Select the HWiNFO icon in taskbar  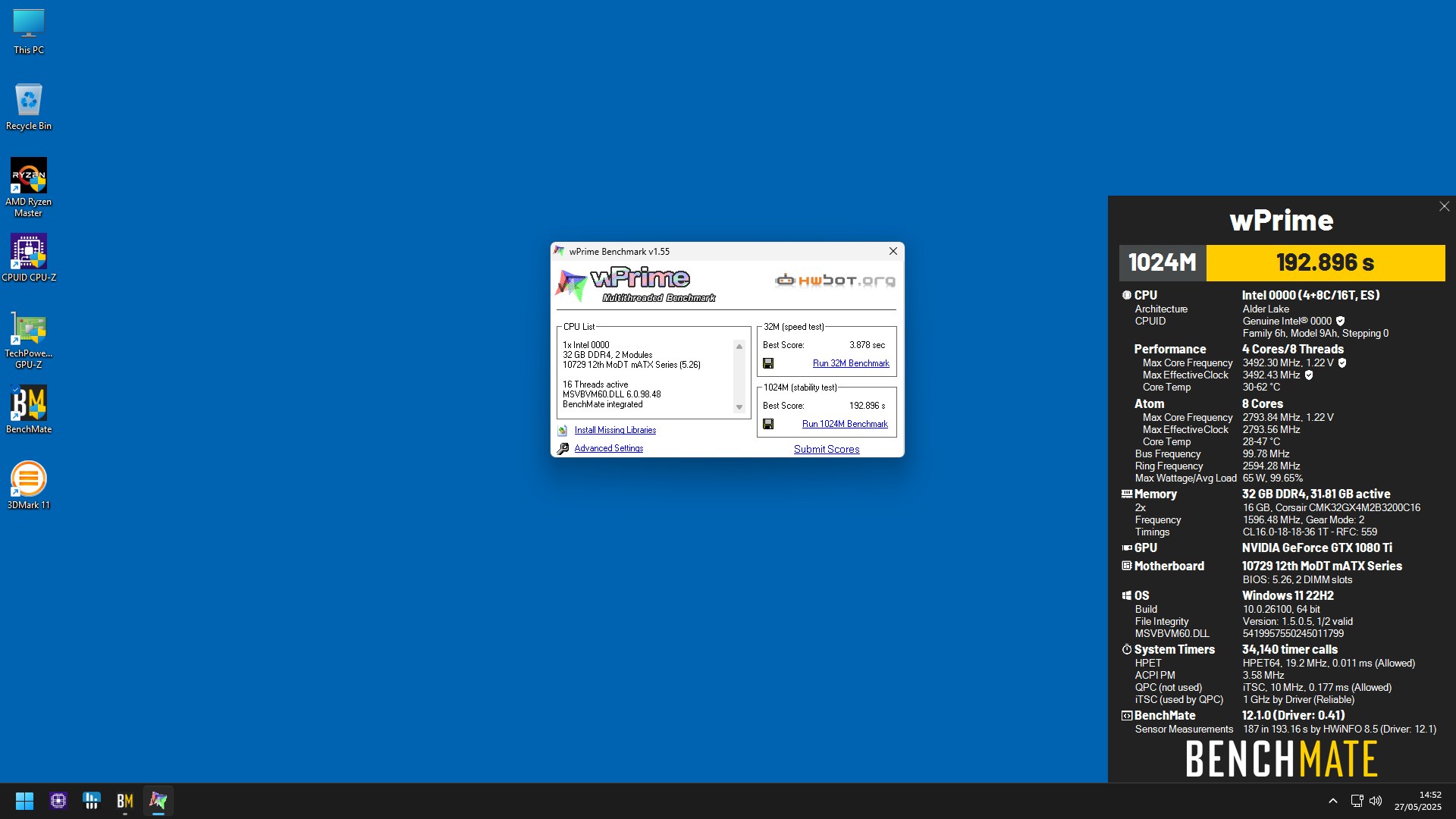tap(92, 801)
